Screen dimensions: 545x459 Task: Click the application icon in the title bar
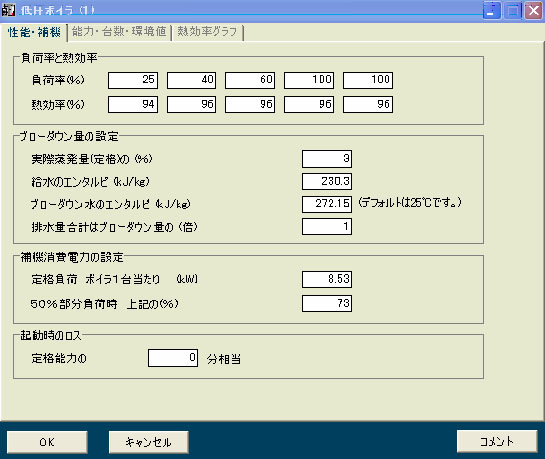[x=8, y=9]
